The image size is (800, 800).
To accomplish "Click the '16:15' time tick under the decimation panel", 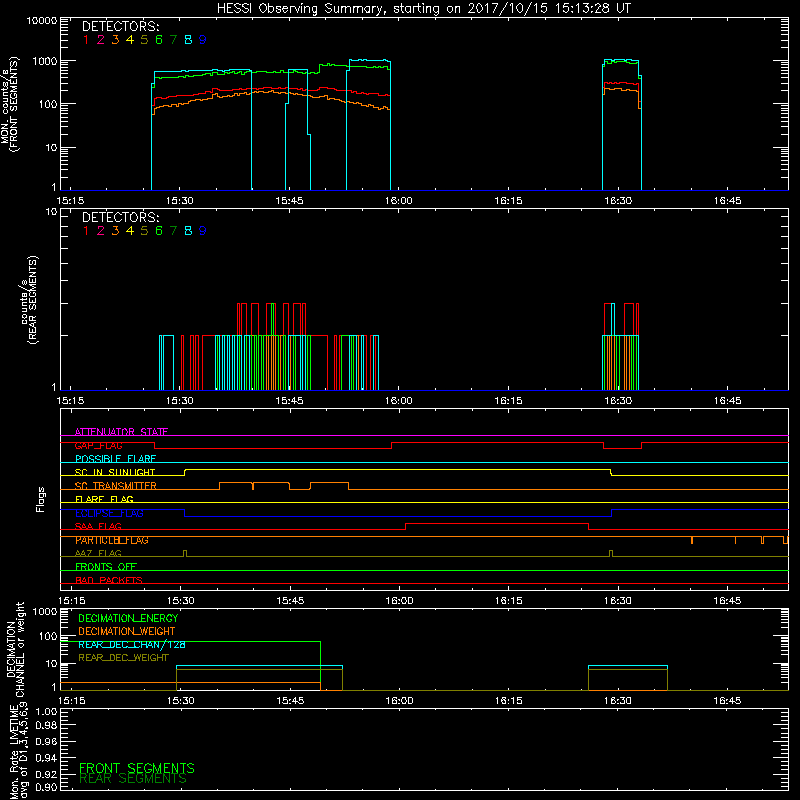I will (x=509, y=701).
